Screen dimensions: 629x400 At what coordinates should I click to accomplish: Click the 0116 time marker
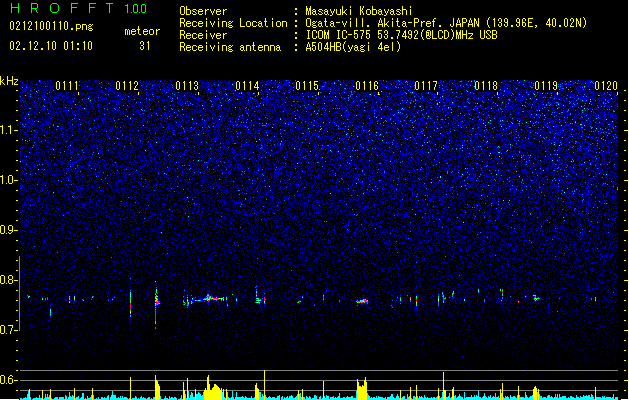pyautogui.click(x=367, y=86)
